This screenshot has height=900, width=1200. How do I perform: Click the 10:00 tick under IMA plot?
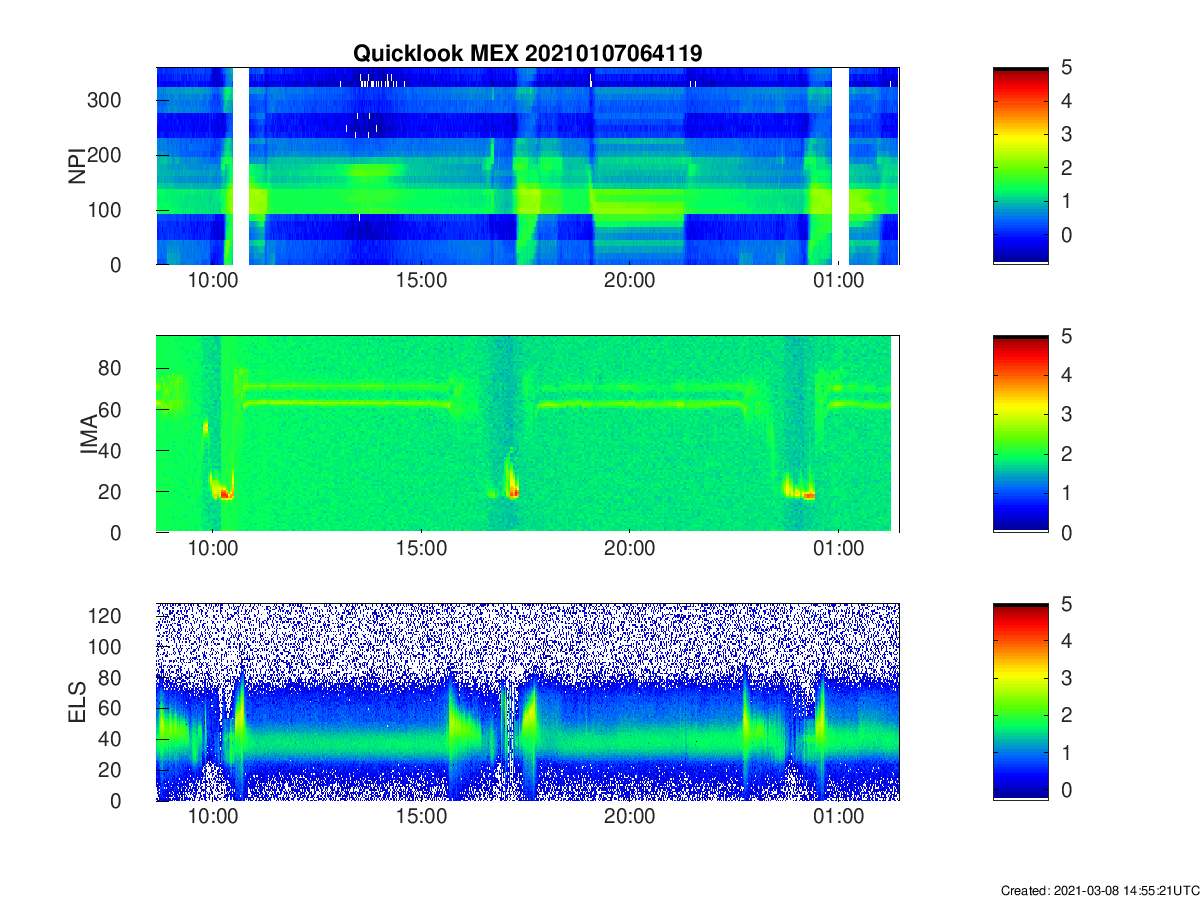click(214, 549)
